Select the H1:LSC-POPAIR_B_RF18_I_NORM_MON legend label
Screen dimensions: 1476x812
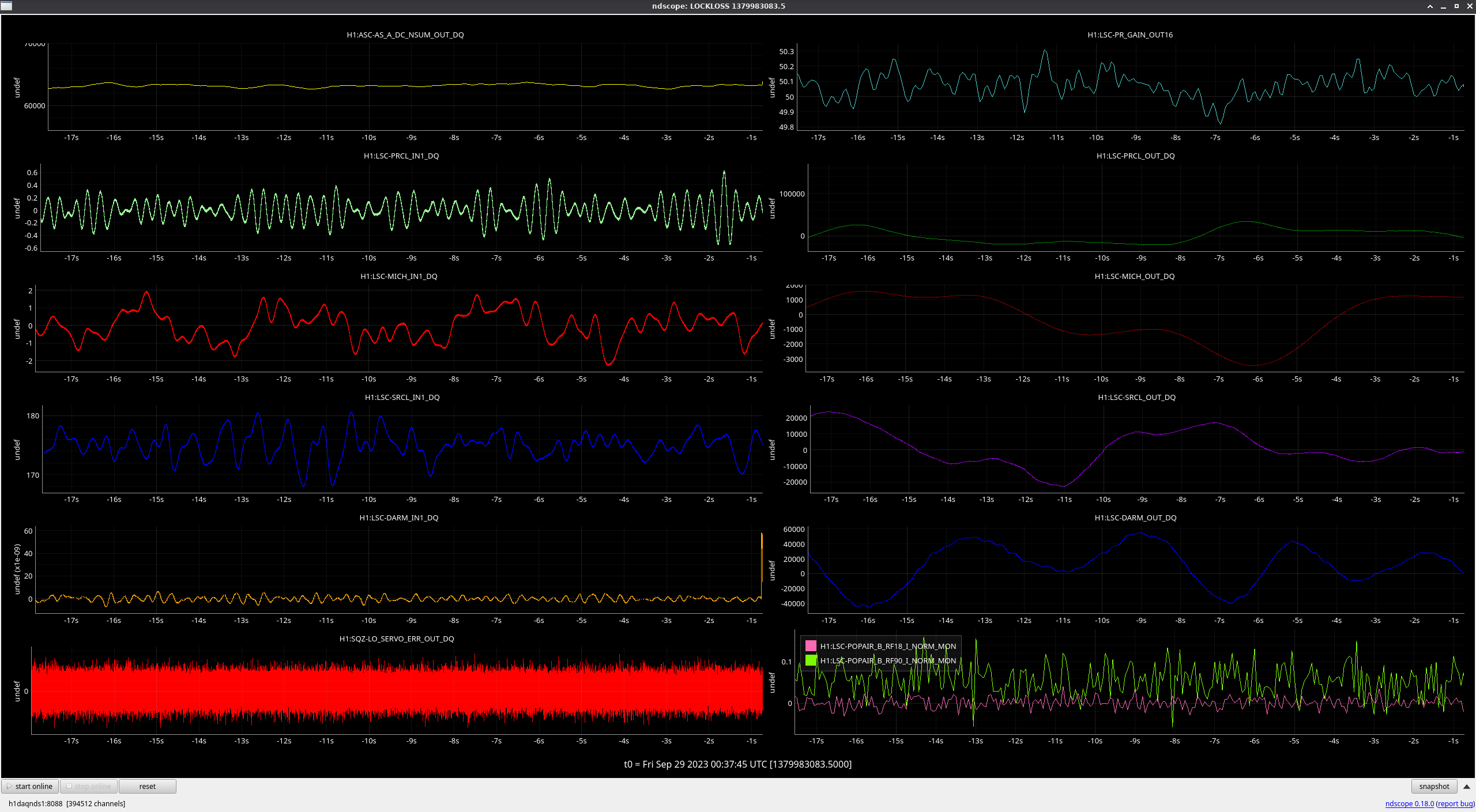(887, 646)
